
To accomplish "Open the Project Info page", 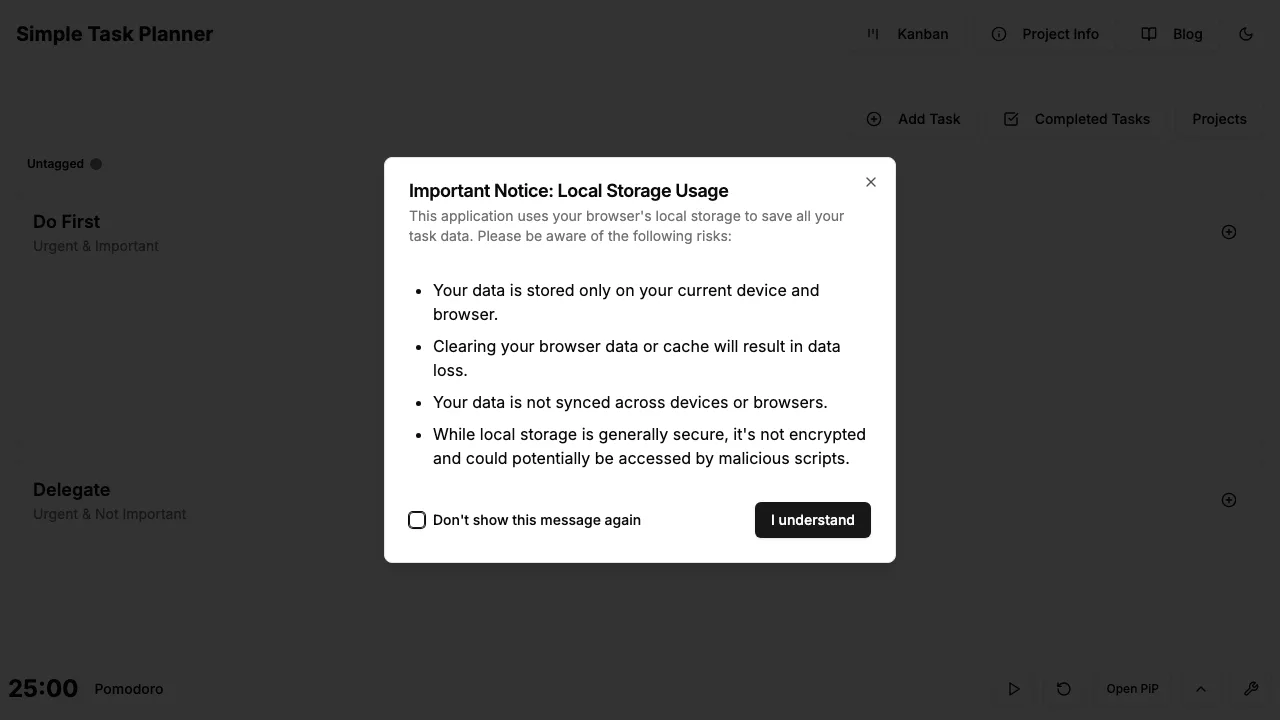I will pos(1045,34).
